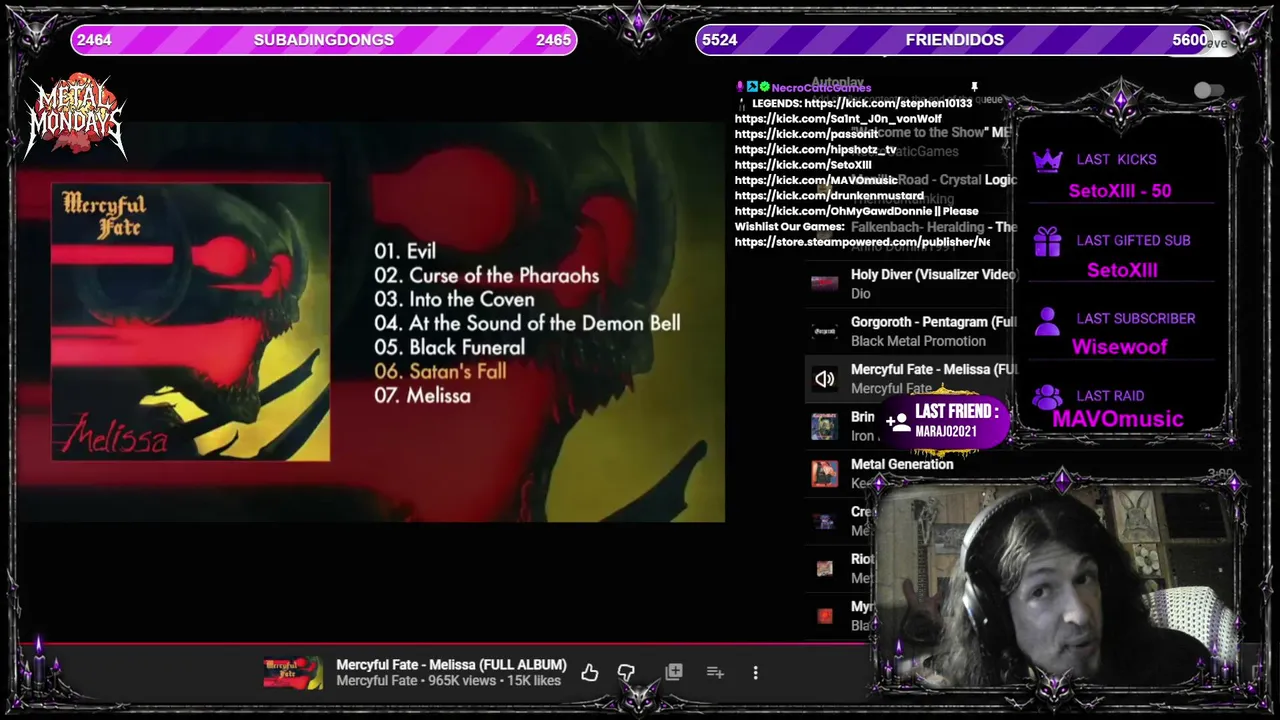This screenshot has height=720, width=1280.
Task: Open the kick.com/drunkenmustard link
Action: point(829,196)
